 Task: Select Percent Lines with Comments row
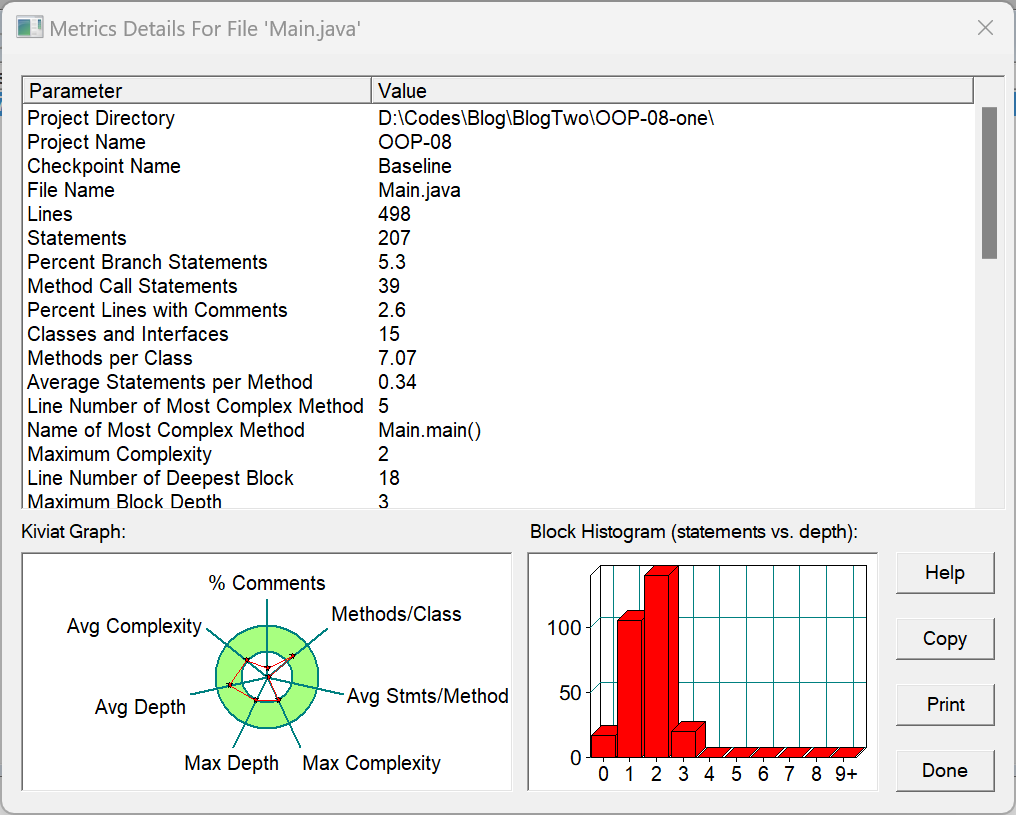(498, 310)
